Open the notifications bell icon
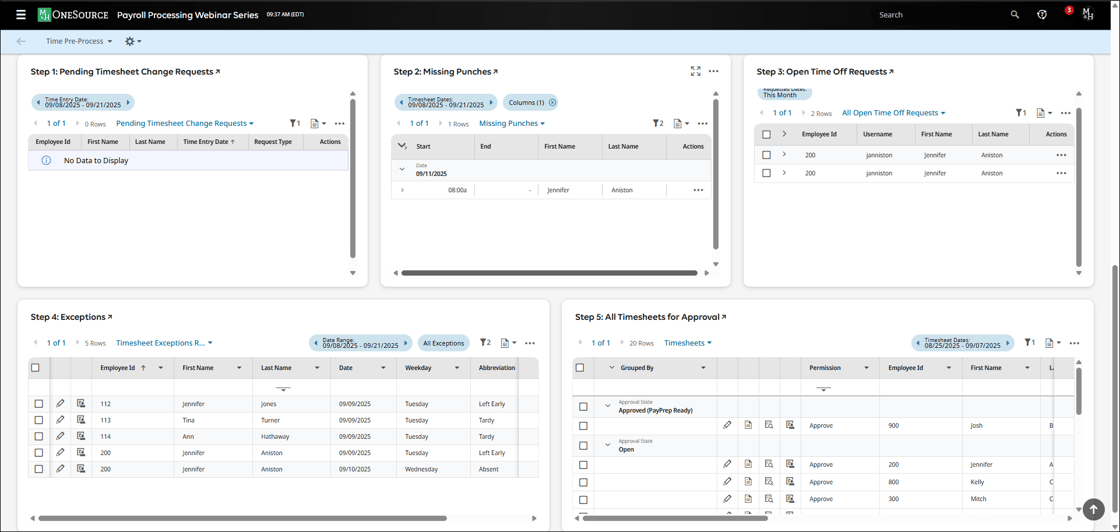1120x532 pixels. click(1066, 14)
